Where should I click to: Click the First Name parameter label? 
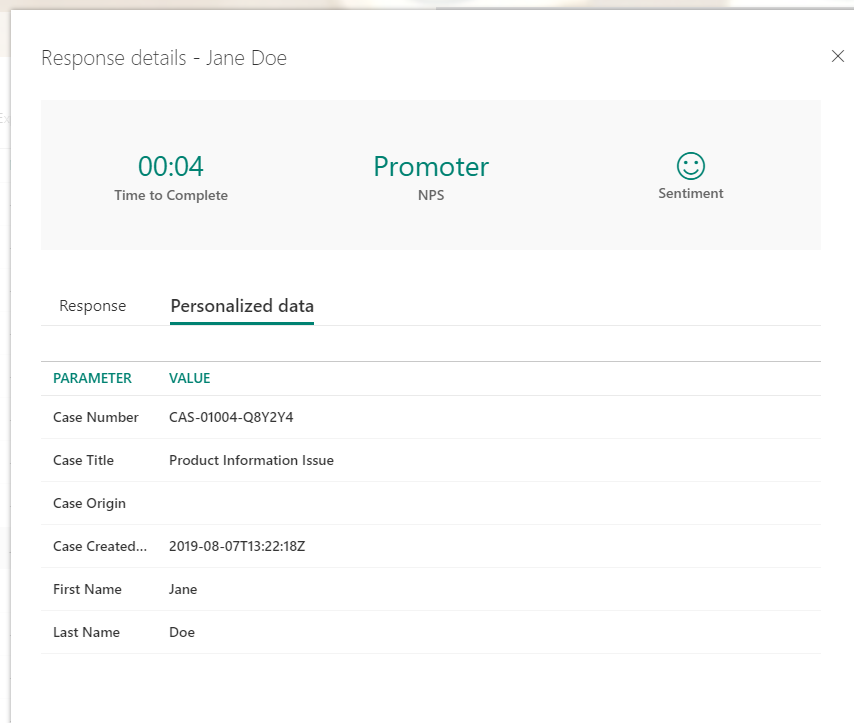(87, 590)
